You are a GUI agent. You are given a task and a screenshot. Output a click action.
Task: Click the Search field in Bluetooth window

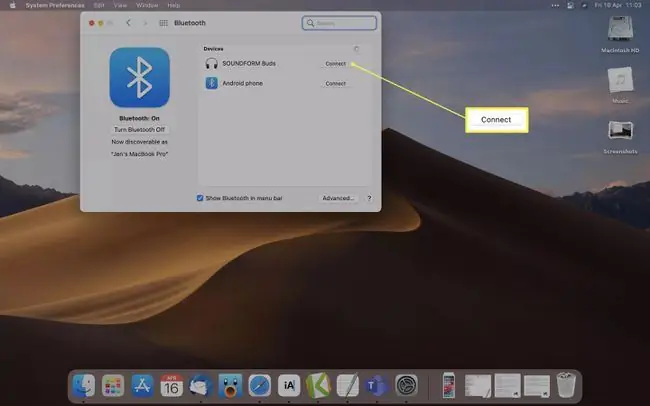click(339, 23)
